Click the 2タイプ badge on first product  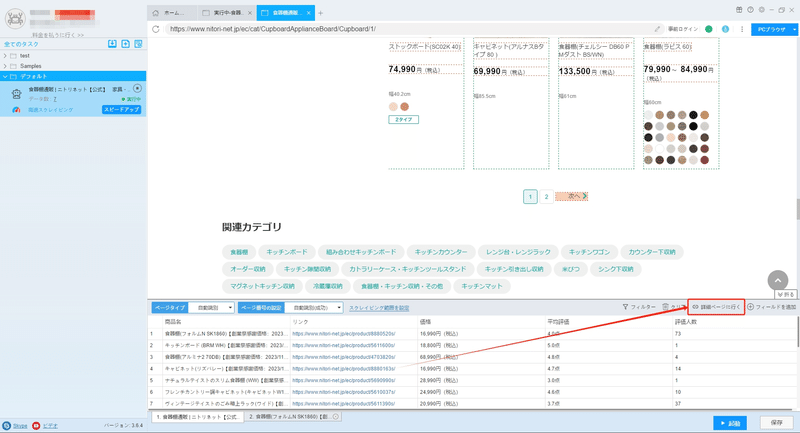pyautogui.click(x=404, y=119)
